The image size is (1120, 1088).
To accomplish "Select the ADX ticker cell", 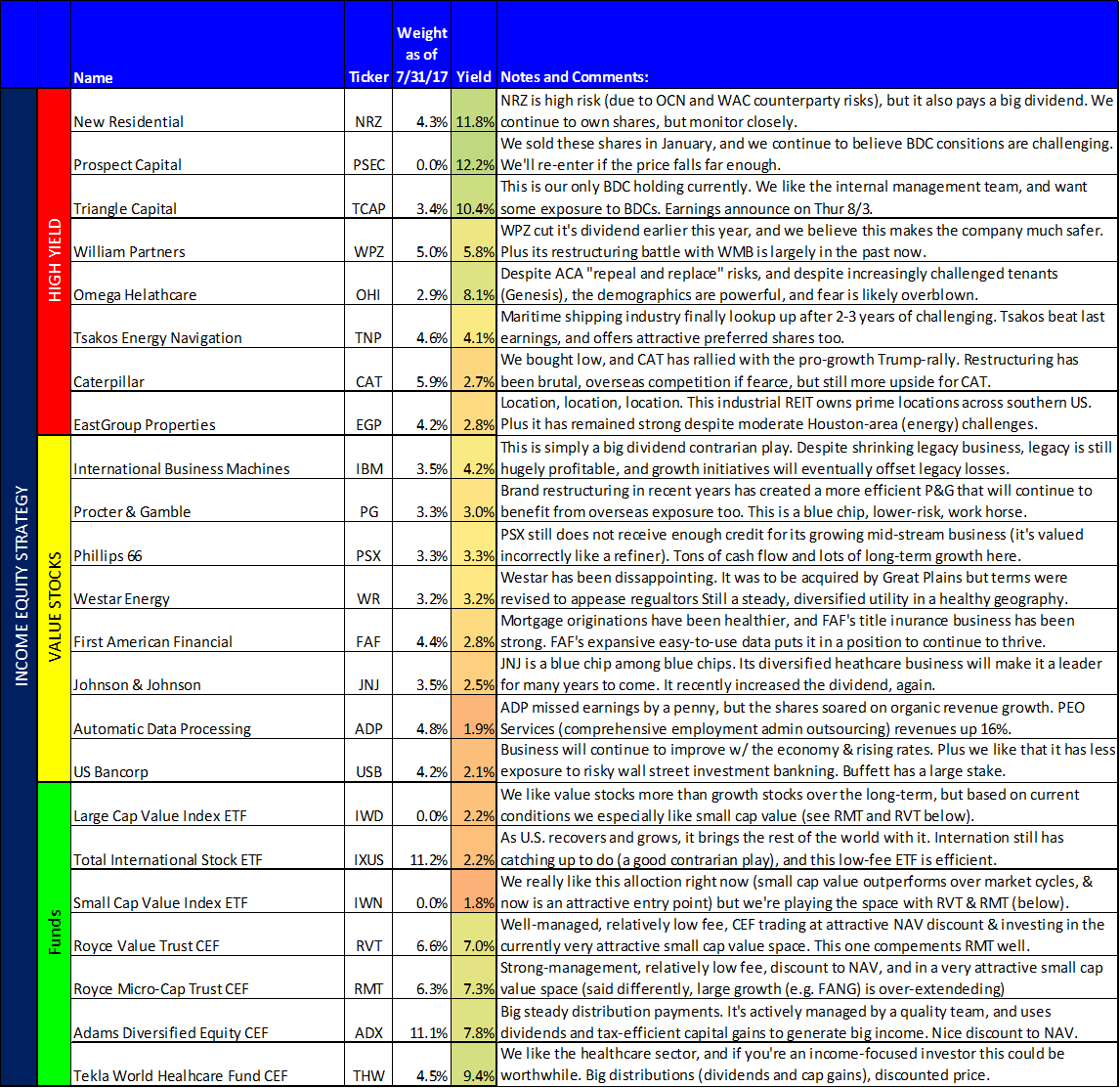I will (x=368, y=1021).
